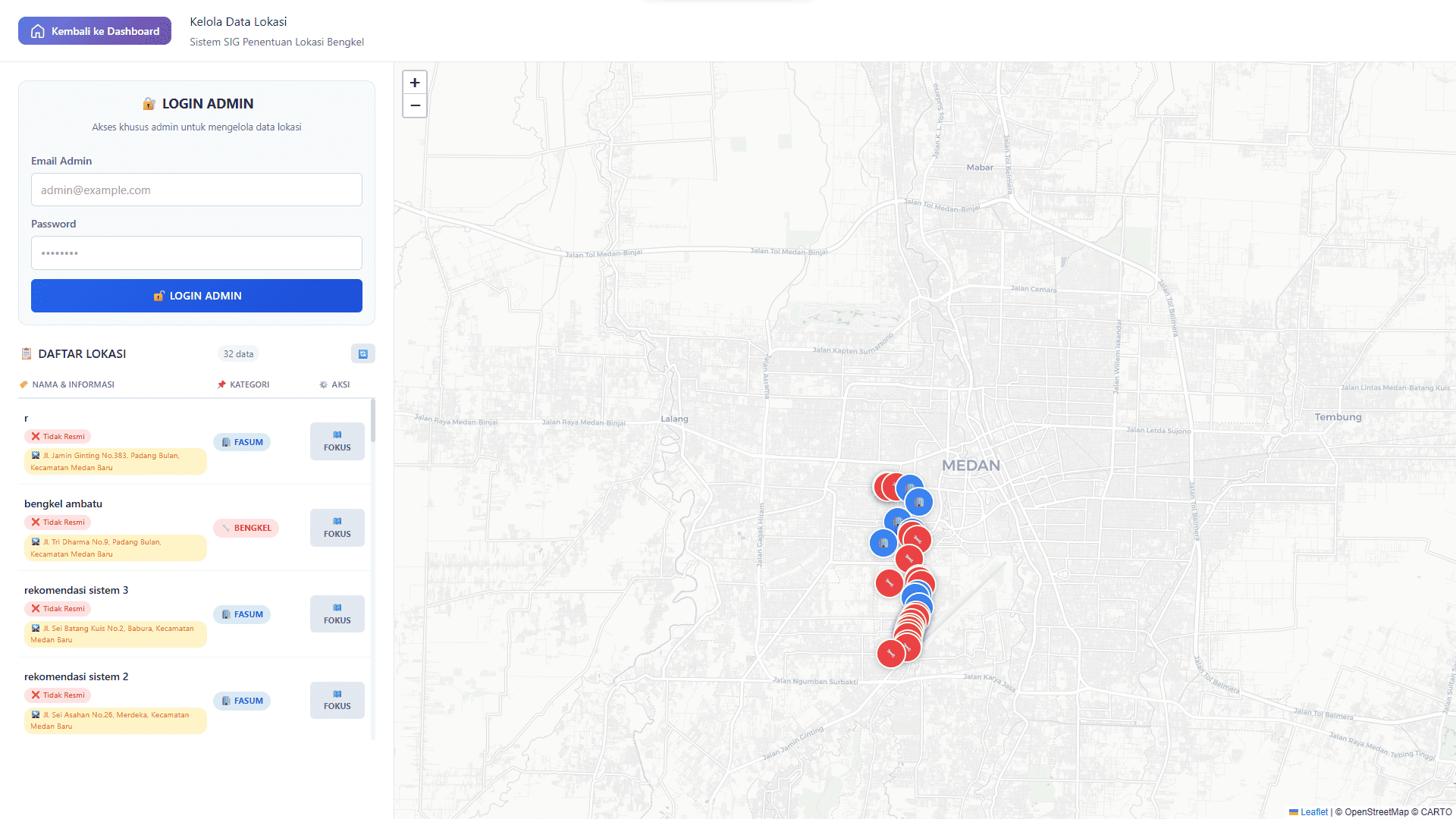Click Kembali ke Dashboard button

95,31
